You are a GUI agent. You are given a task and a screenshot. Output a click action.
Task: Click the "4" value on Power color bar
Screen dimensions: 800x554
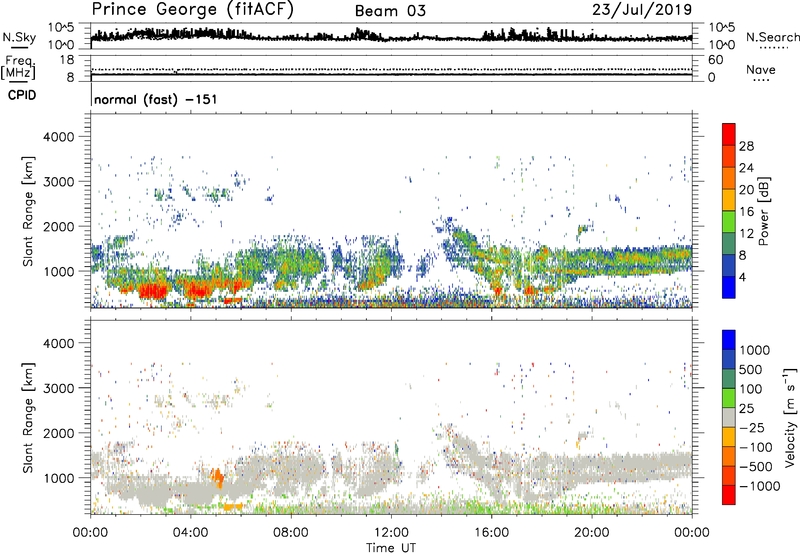tap(742, 277)
